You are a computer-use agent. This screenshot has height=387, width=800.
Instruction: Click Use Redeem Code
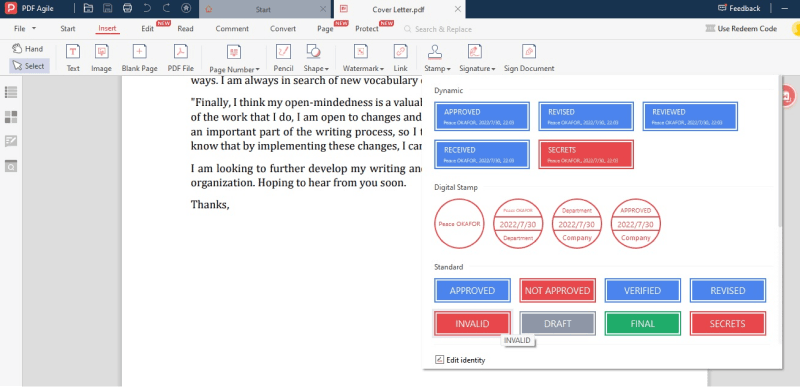click(x=741, y=29)
